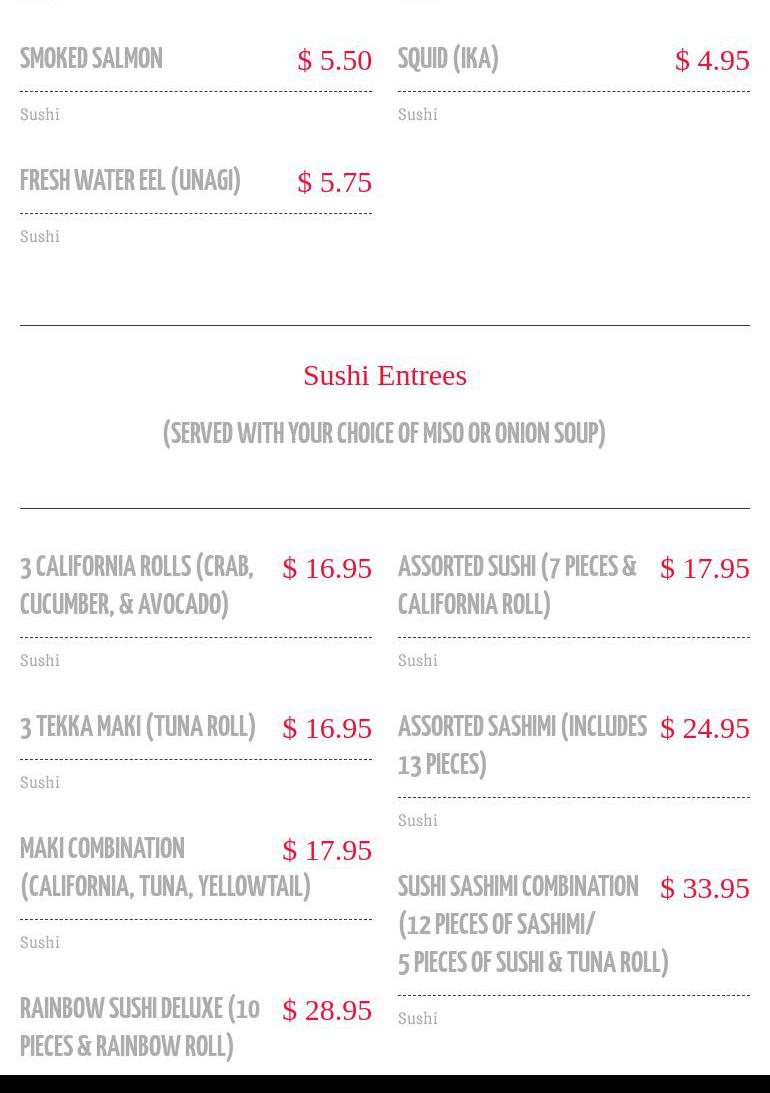This screenshot has height=1093, width=770.
Task: Select the Squid (Ika) item title
Action: (x=448, y=60)
